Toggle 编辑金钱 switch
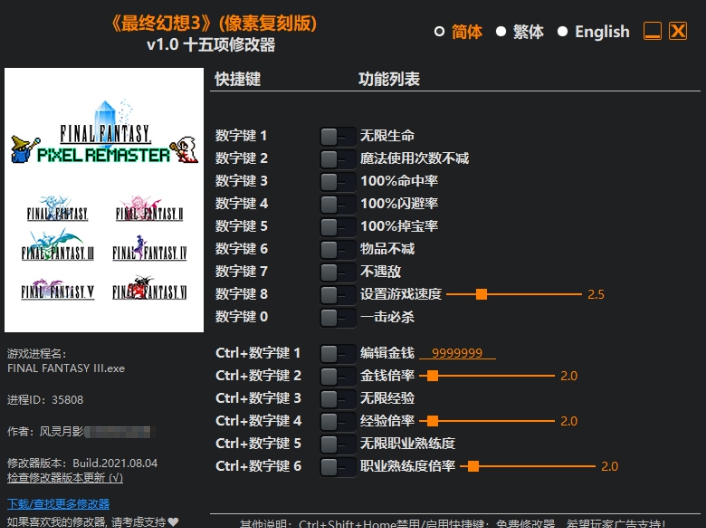 coord(338,354)
